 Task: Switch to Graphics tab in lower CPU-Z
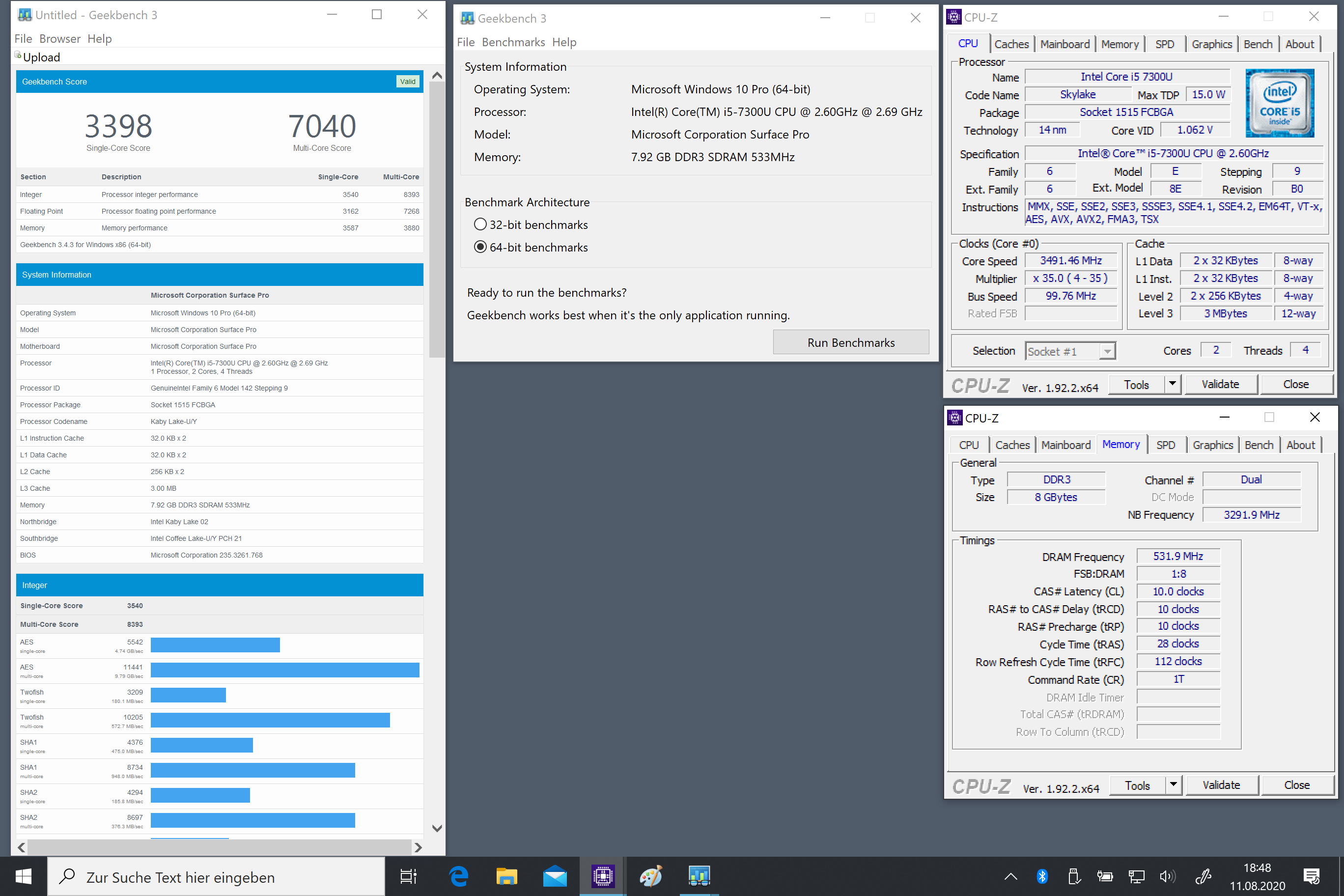[x=1213, y=445]
